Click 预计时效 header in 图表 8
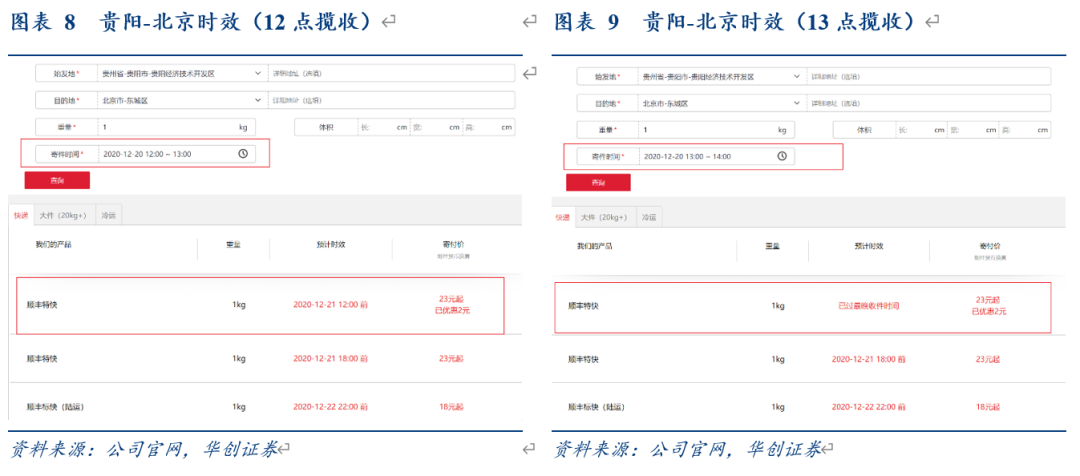The image size is (1080, 476). [329, 245]
